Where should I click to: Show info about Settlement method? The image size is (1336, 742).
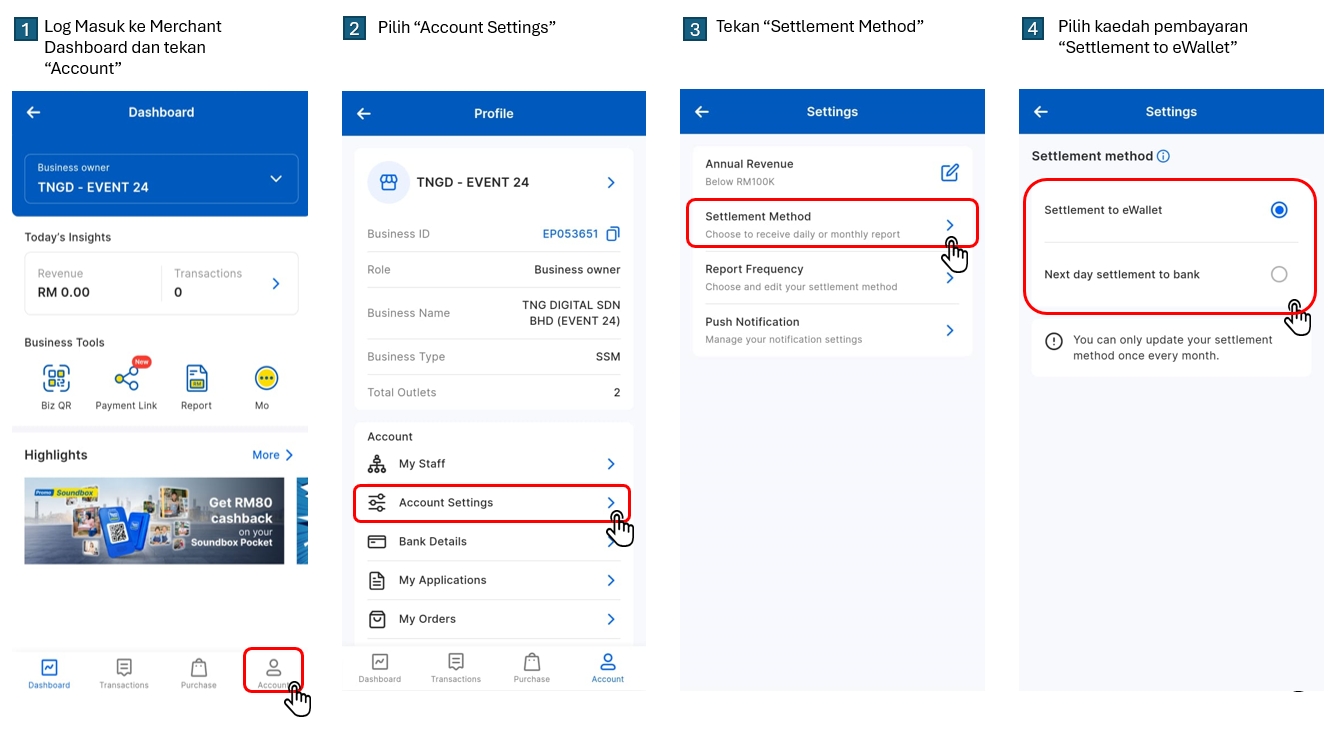[1163, 156]
